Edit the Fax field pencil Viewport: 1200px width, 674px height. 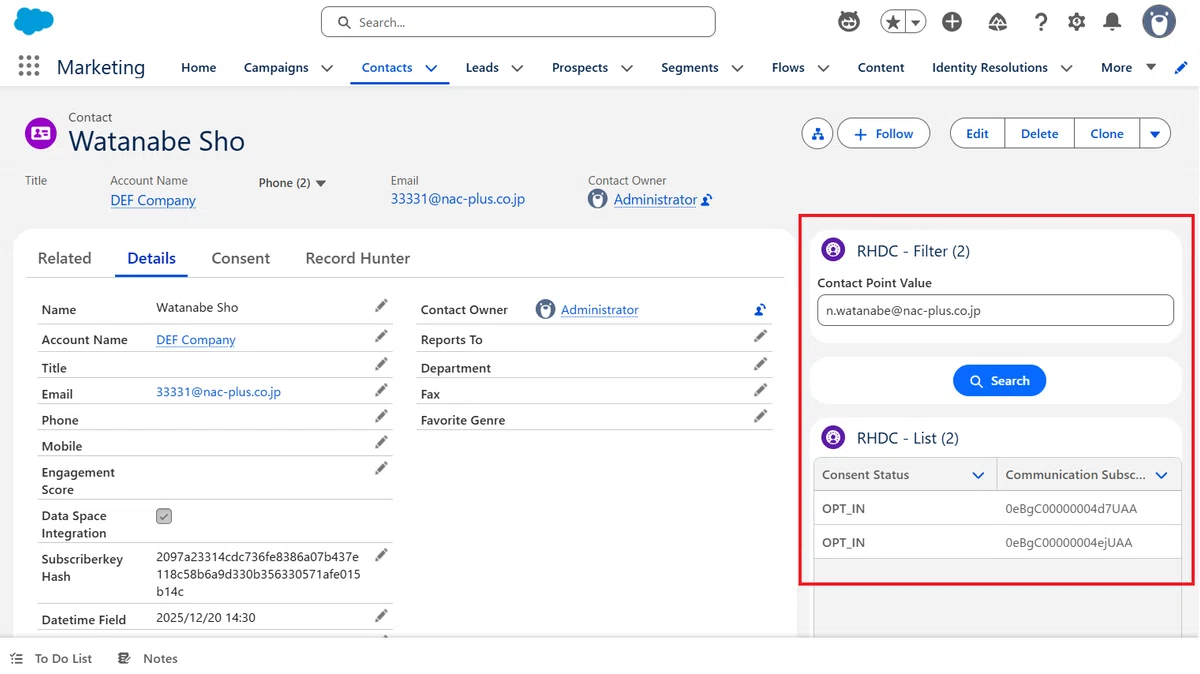pos(760,390)
